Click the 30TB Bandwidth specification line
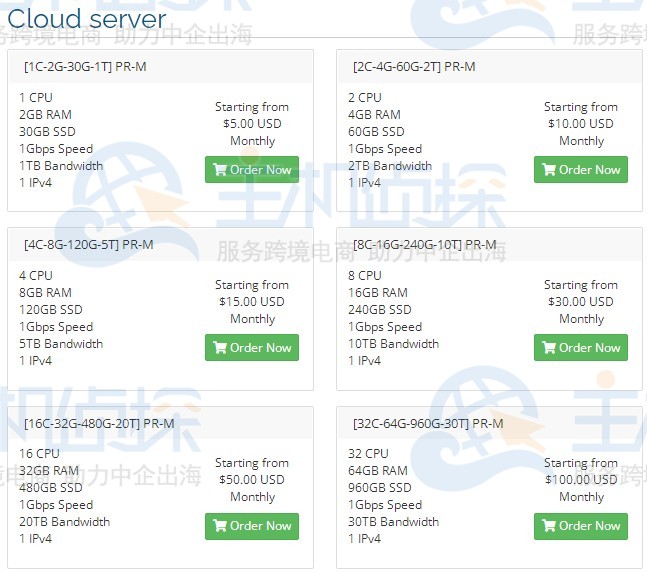 393,522
